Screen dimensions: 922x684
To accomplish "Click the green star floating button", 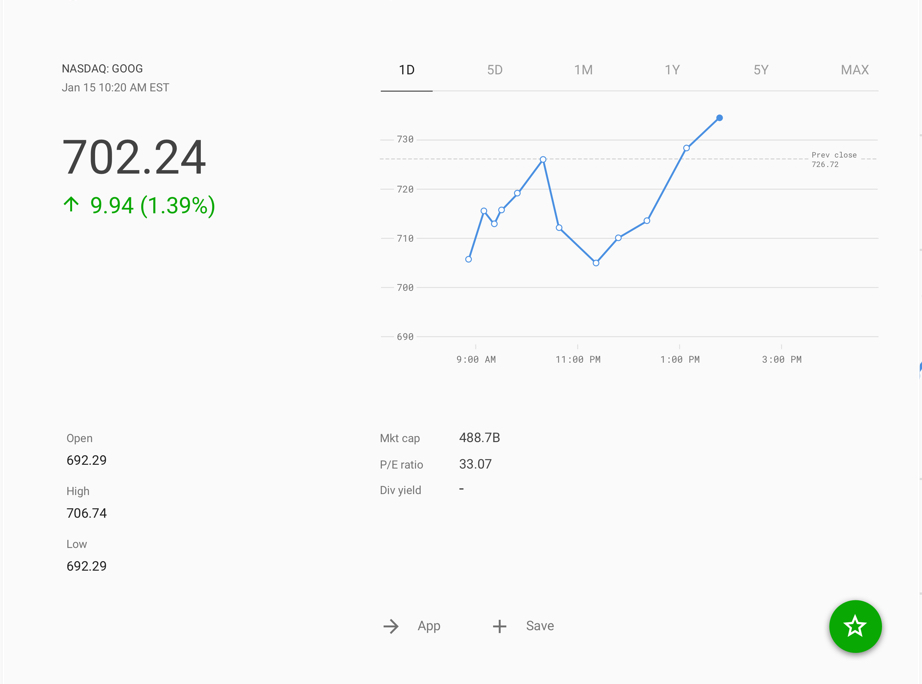I will (855, 626).
